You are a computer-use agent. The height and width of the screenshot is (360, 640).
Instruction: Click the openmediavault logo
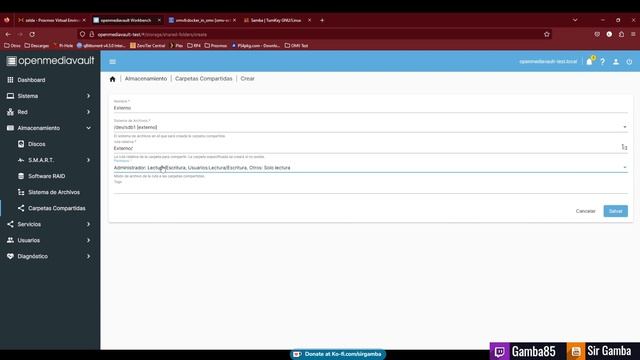click(50, 61)
